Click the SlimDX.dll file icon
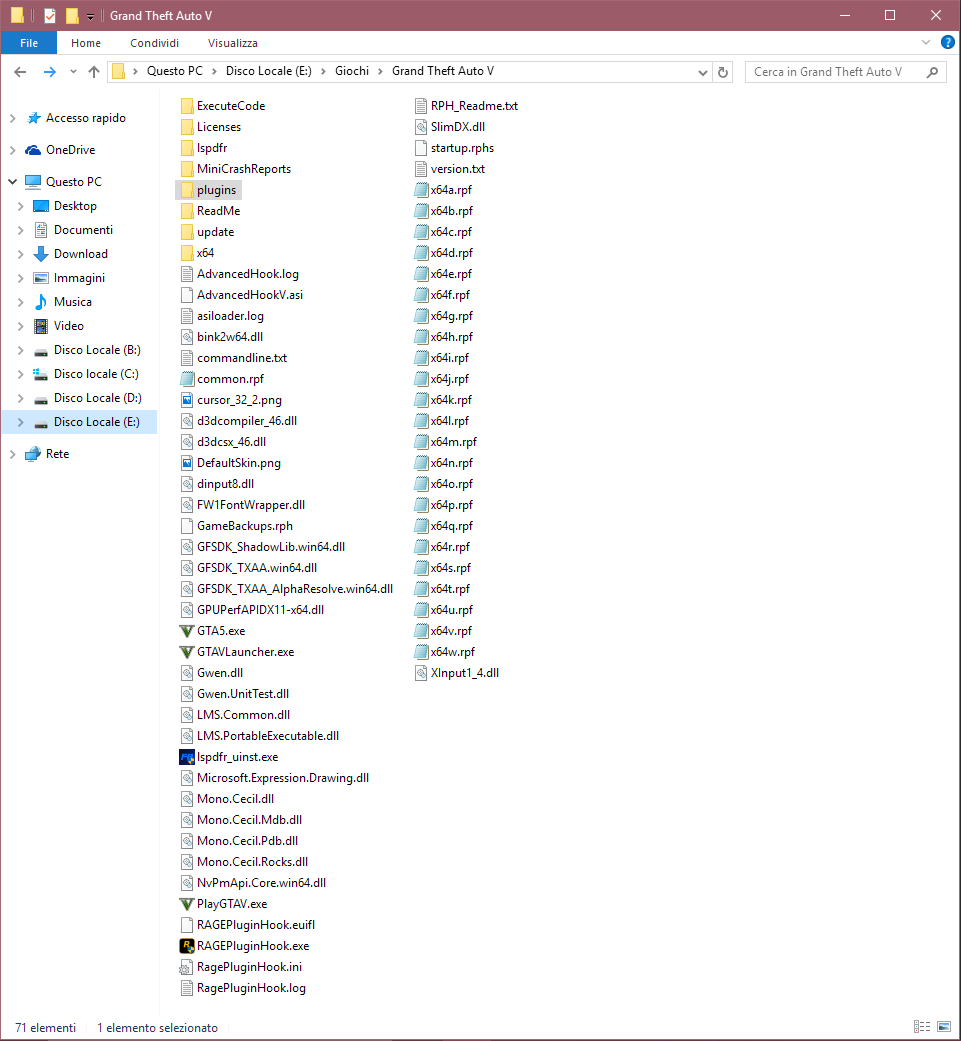961x1041 pixels. point(421,127)
